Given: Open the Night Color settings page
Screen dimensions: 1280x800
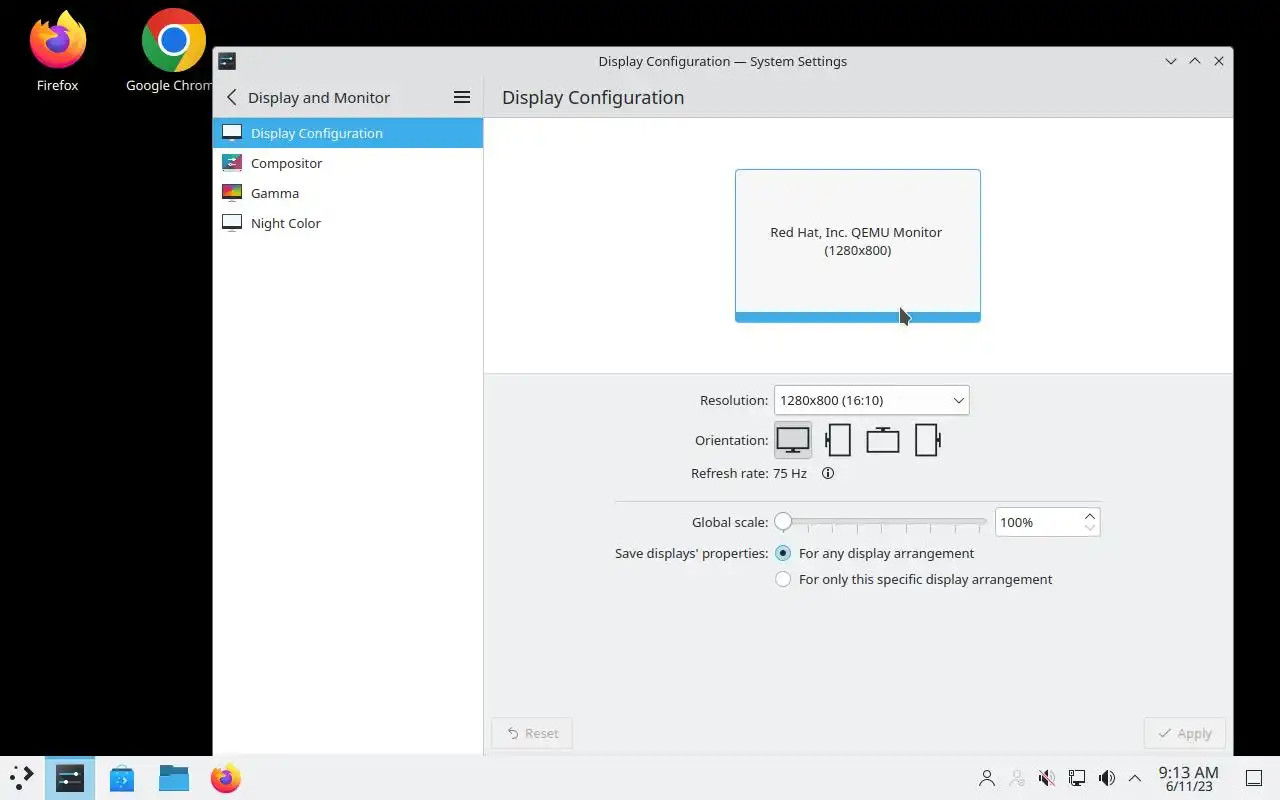Looking at the screenshot, I should [x=348, y=223].
